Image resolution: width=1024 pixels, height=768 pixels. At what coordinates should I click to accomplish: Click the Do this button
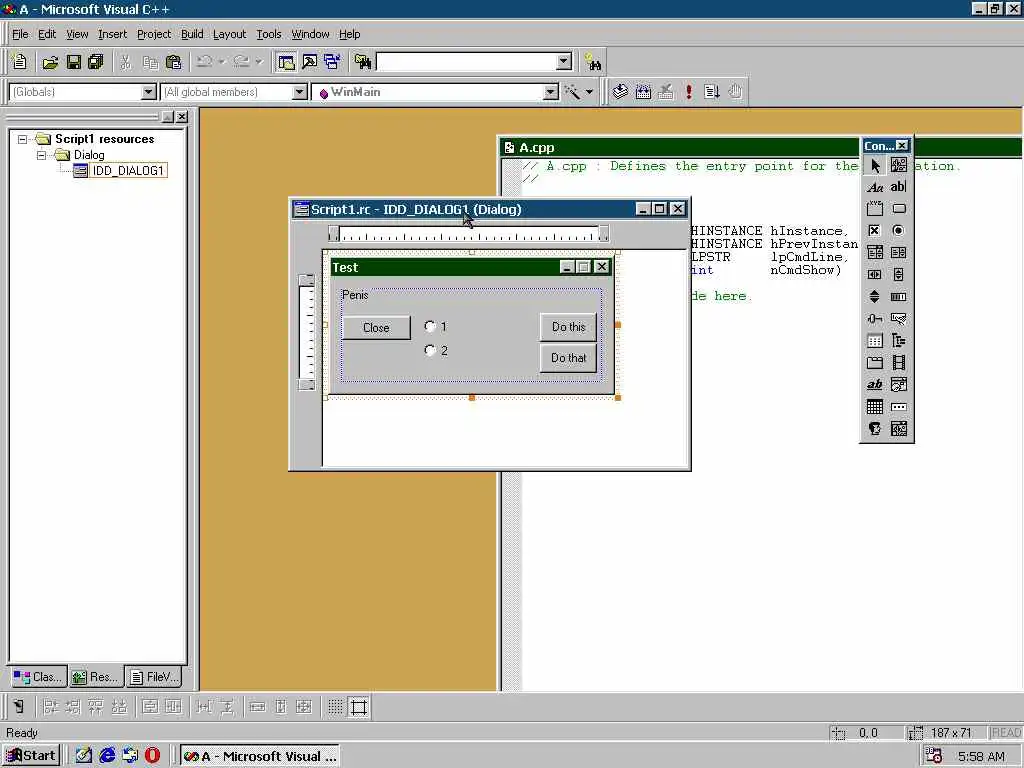[568, 327]
